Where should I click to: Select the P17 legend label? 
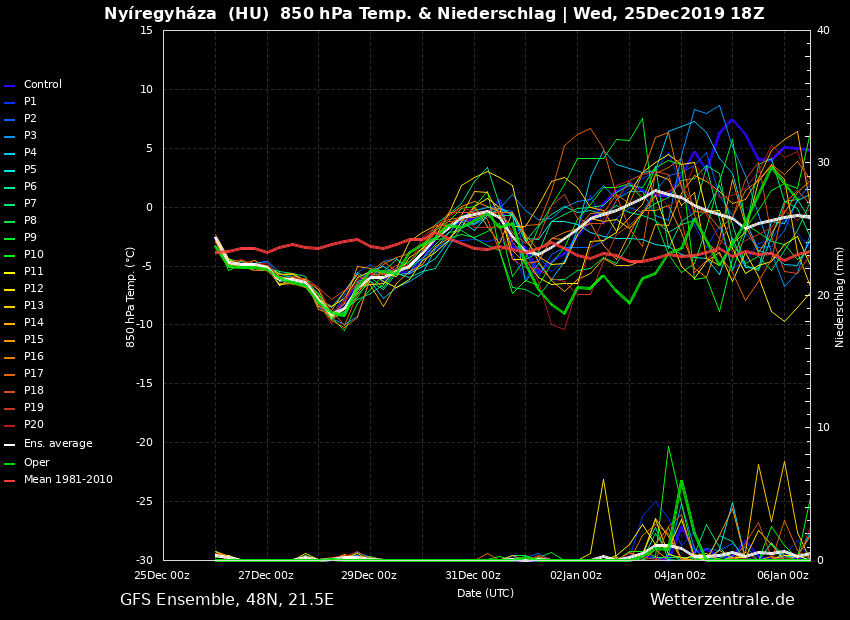point(33,374)
